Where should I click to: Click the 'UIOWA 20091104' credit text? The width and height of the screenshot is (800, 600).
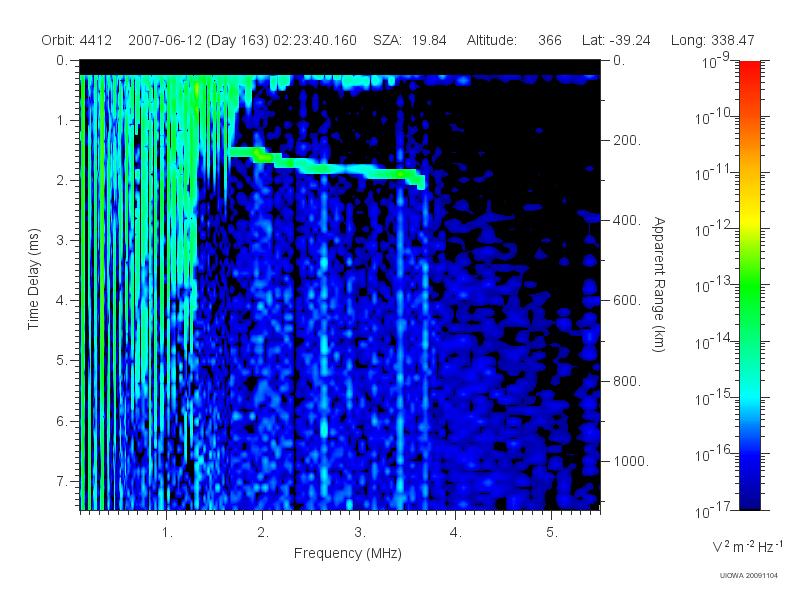pyautogui.click(x=748, y=576)
